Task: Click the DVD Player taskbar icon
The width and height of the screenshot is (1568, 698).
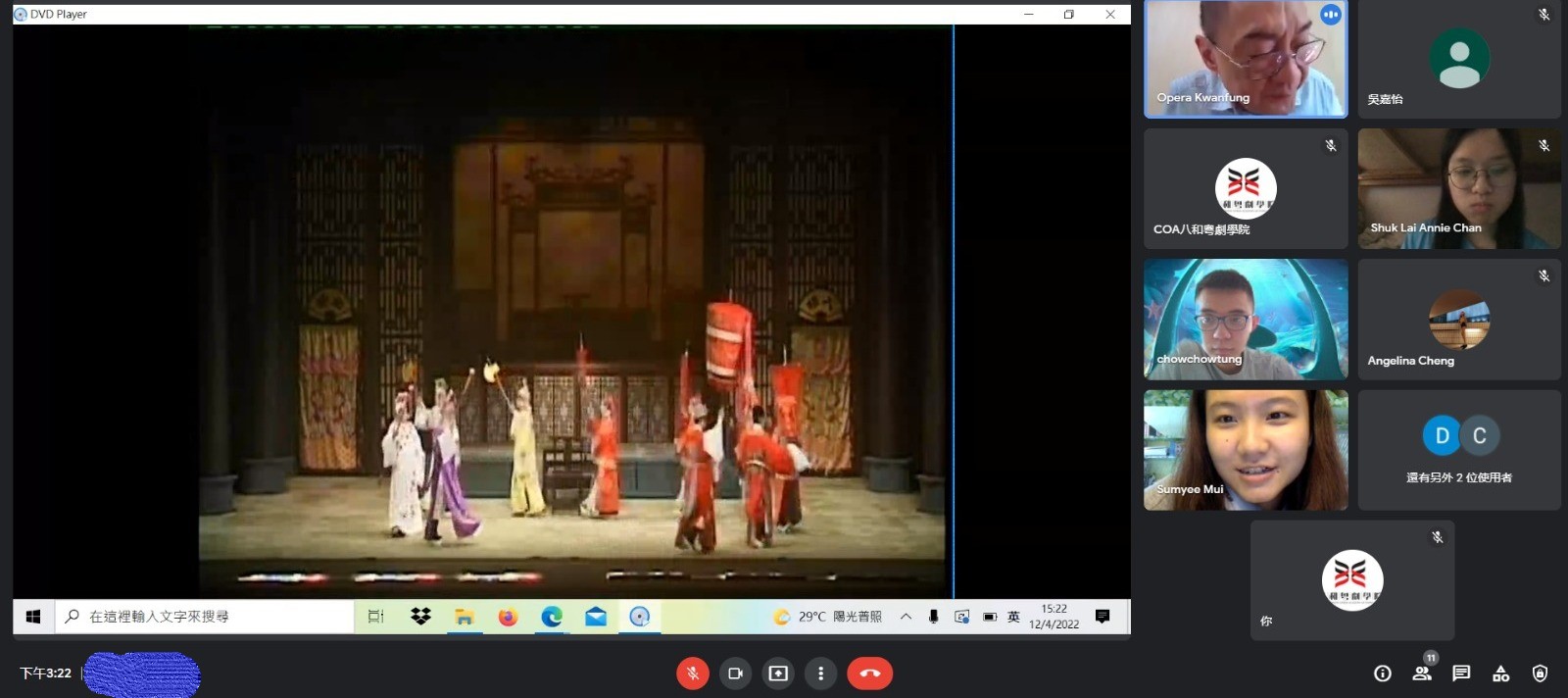Action: [640, 617]
